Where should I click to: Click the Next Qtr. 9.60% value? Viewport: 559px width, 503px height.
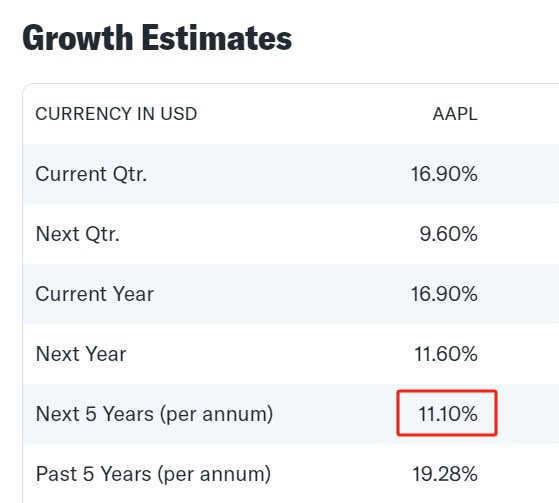pos(448,234)
